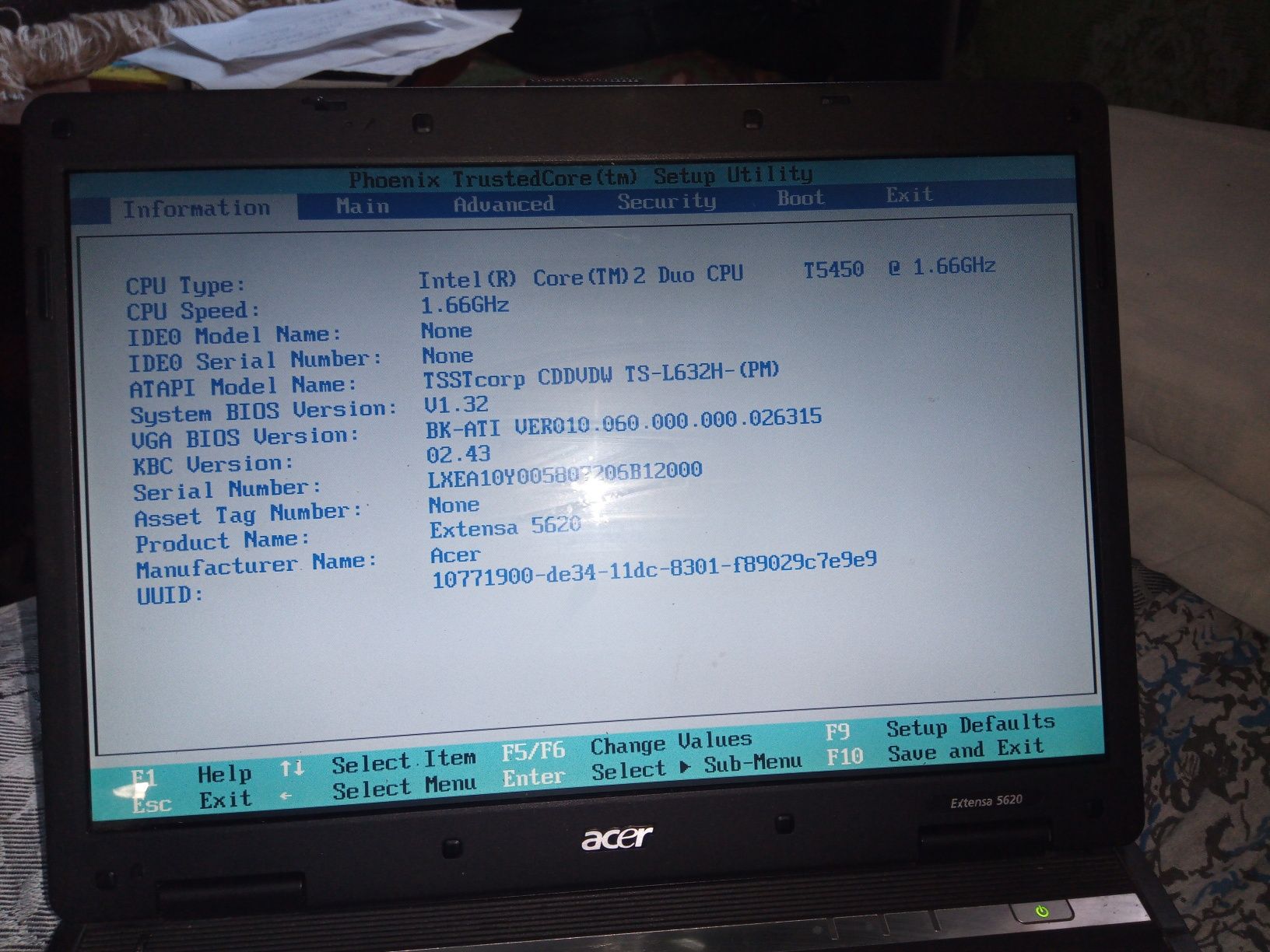The height and width of the screenshot is (952, 1270).
Task: Open the Exit tab
Action: pos(909,194)
